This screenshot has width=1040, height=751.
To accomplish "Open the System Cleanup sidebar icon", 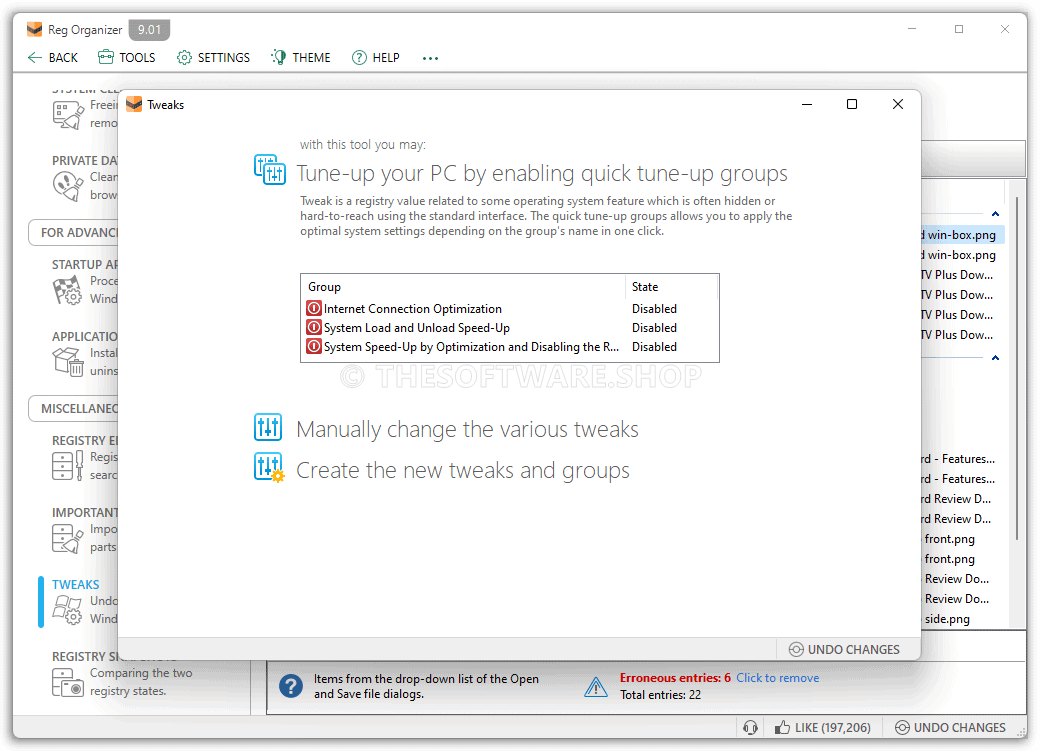I will tap(68, 115).
